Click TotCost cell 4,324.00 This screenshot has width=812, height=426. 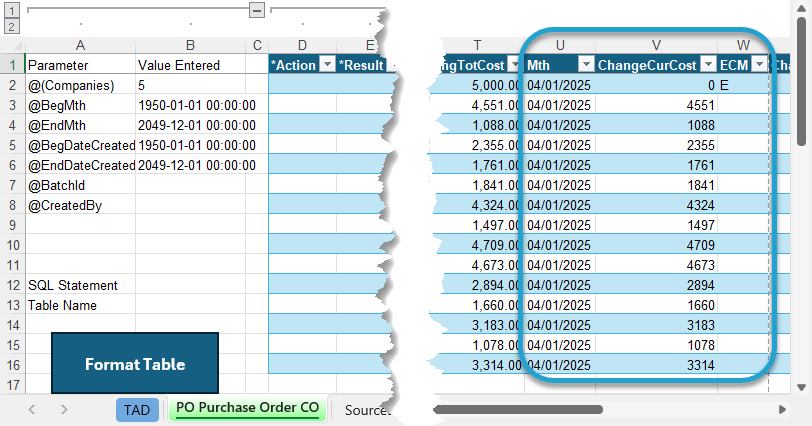(x=479, y=205)
